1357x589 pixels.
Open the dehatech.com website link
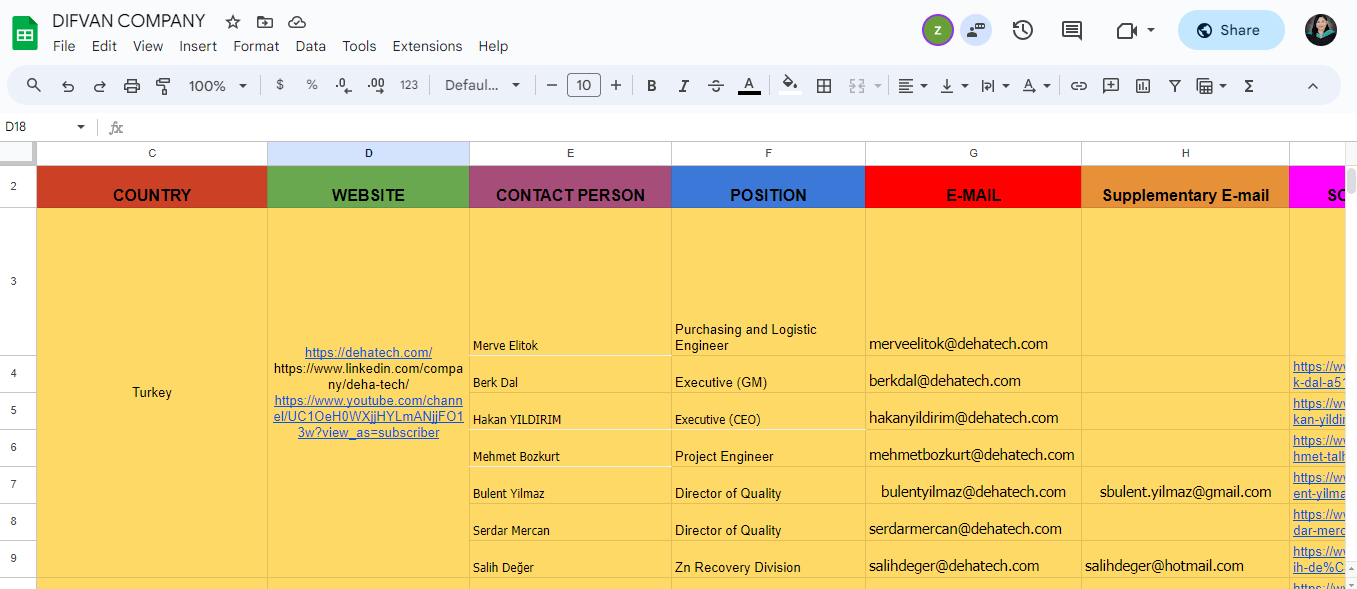[x=368, y=352]
